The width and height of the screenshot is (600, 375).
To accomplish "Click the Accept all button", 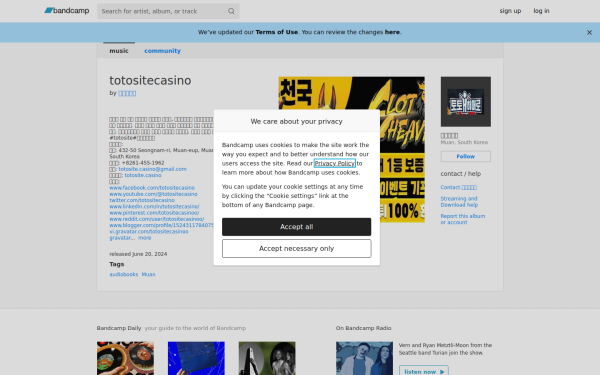I will 297,227.
